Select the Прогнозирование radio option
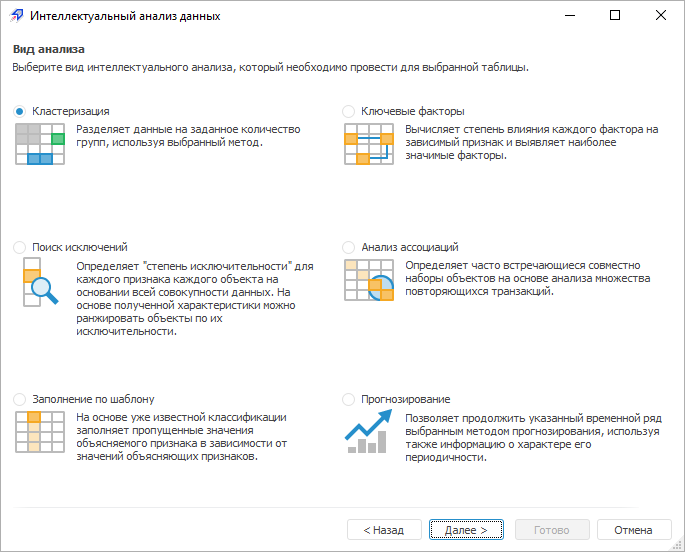 tap(349, 399)
